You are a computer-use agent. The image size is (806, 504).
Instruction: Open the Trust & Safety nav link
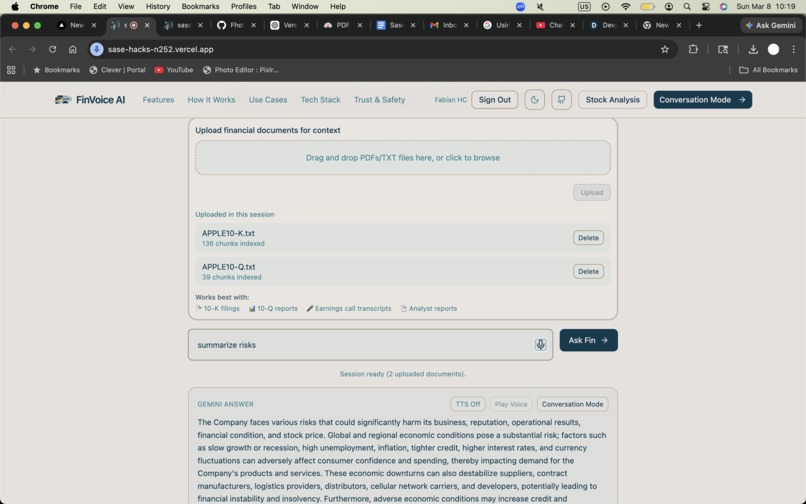(x=379, y=100)
